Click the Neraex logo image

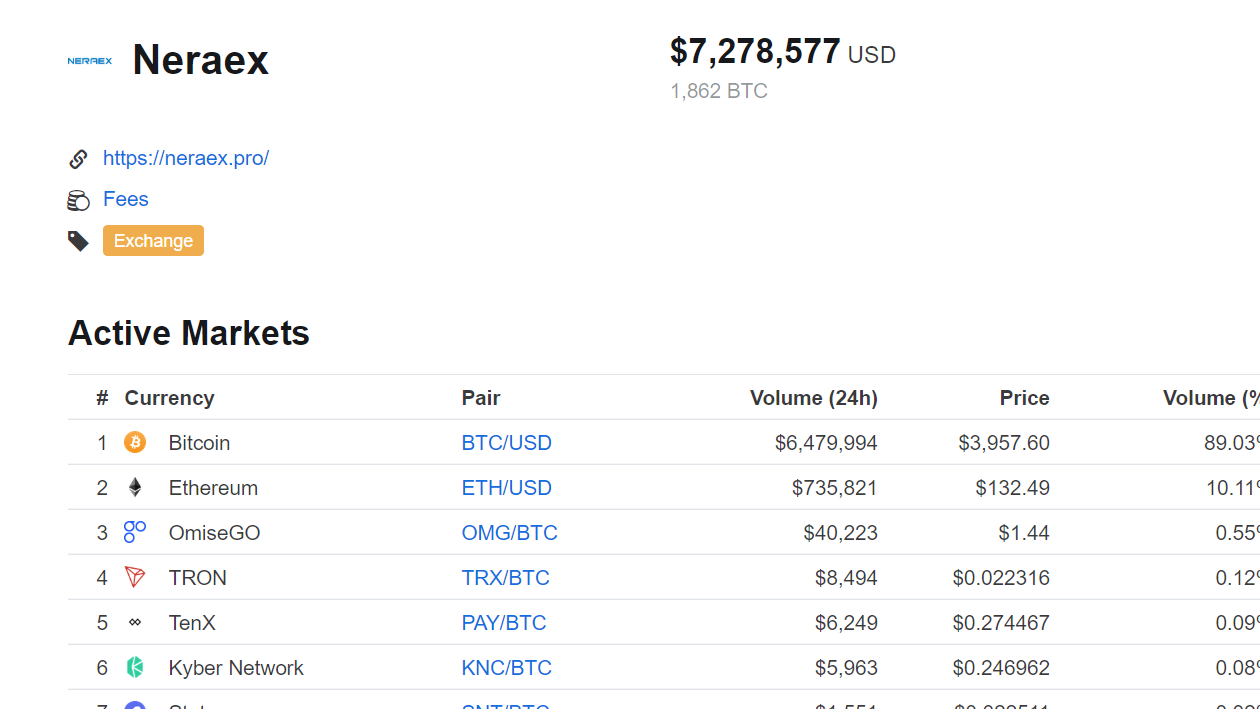pos(90,61)
